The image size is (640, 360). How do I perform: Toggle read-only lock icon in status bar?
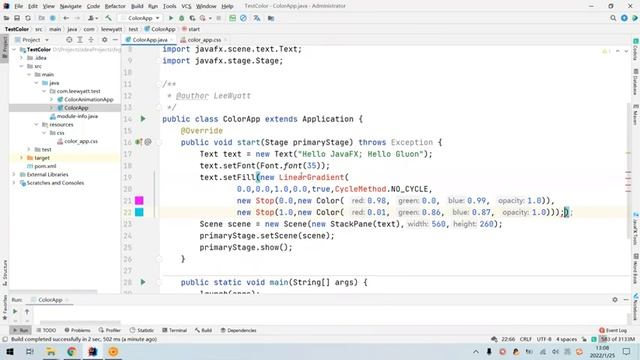click(x=584, y=339)
